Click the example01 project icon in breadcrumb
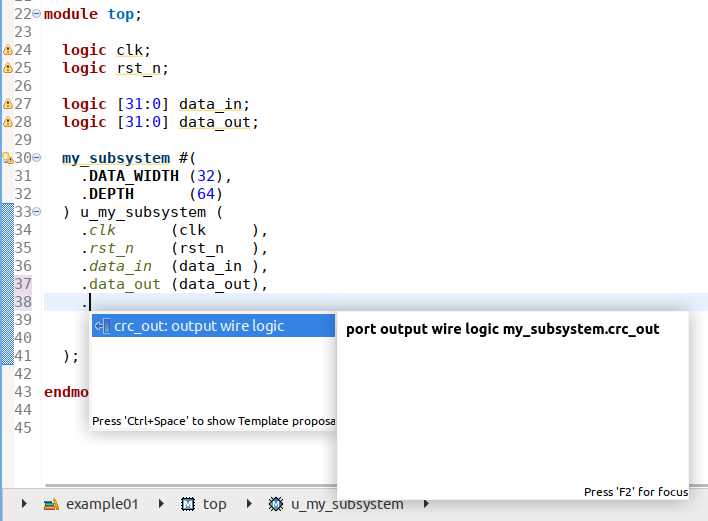 tap(51, 504)
